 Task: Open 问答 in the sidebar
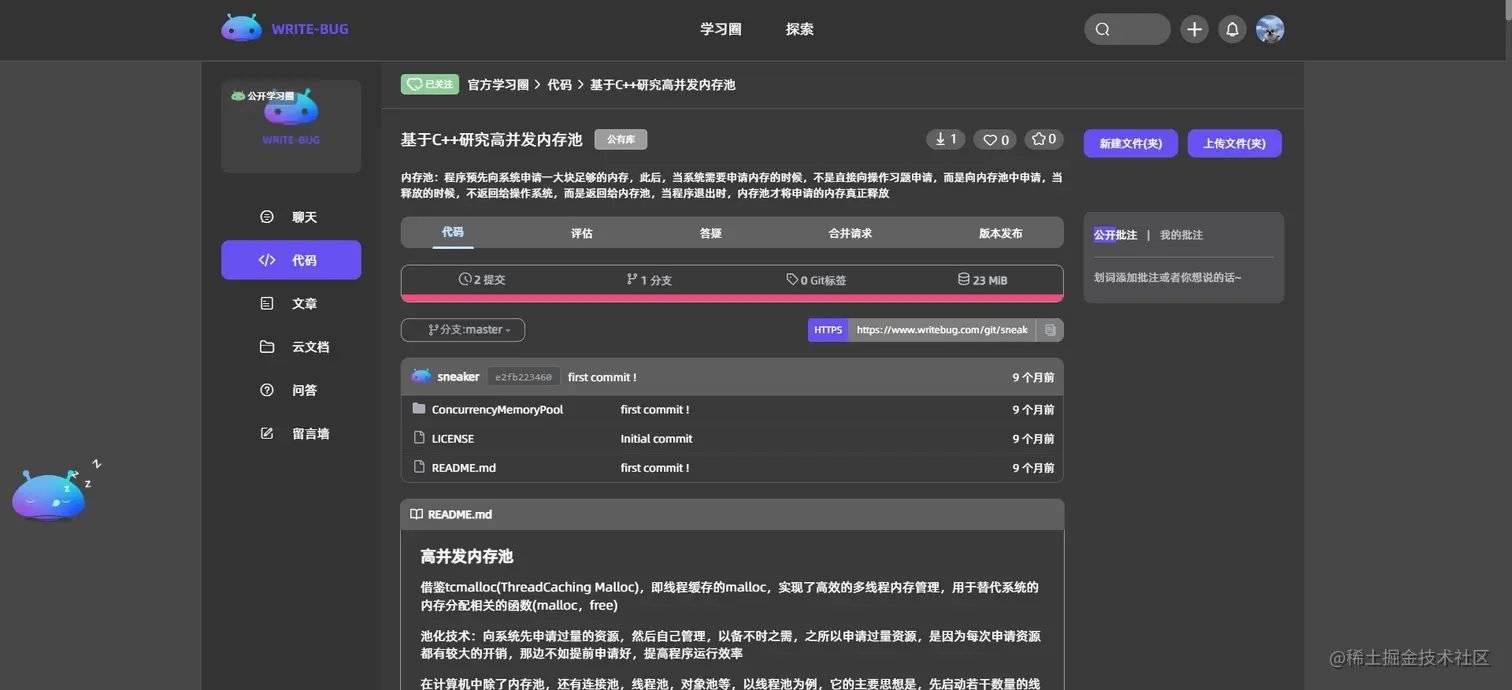tap(291, 390)
